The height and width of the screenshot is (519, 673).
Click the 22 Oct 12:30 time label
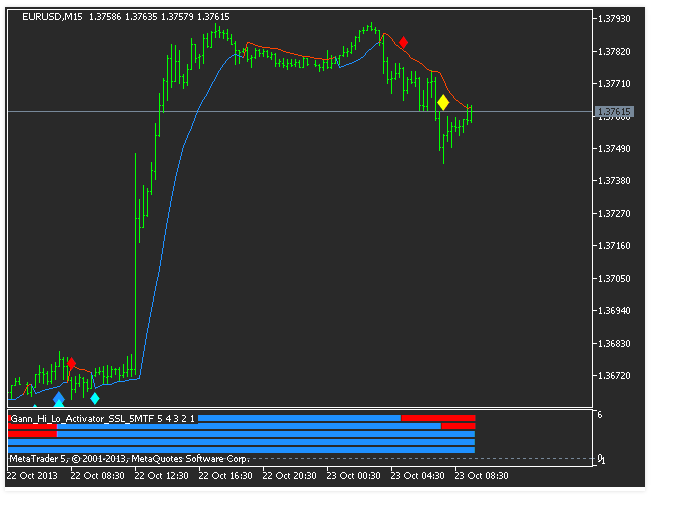point(161,476)
